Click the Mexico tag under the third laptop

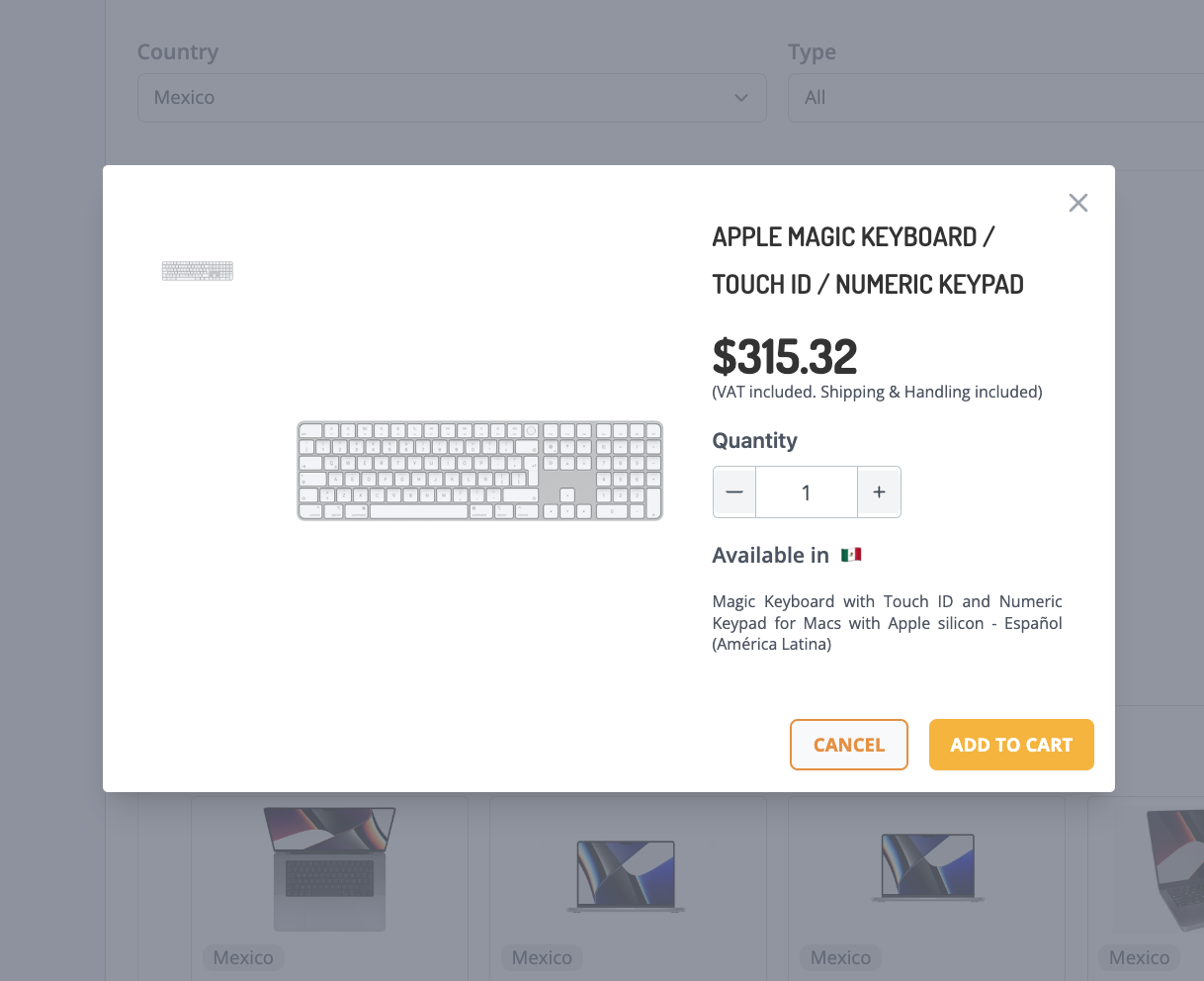pyautogui.click(x=840, y=957)
